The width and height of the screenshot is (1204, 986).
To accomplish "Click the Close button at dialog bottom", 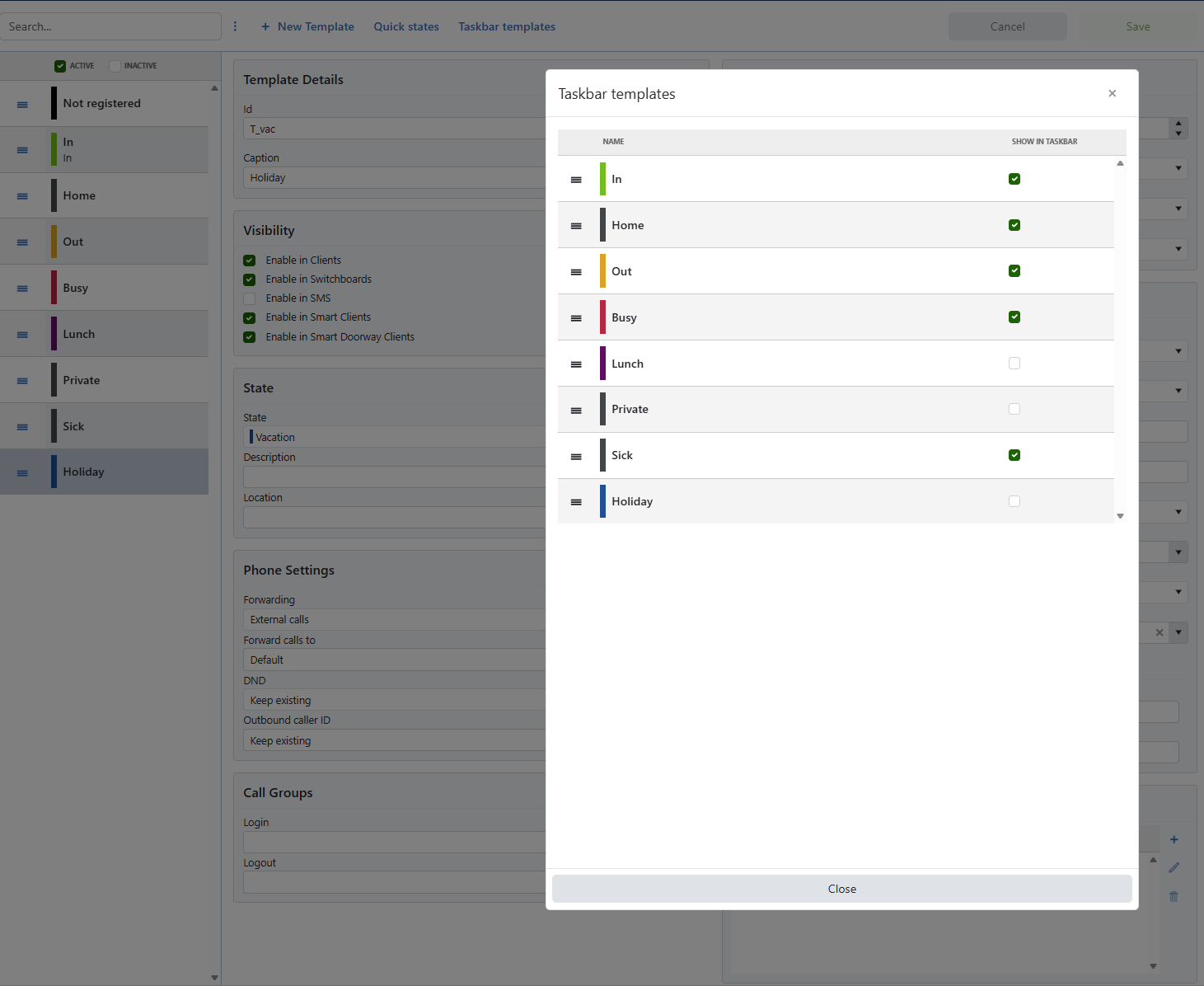I will 842,889.
